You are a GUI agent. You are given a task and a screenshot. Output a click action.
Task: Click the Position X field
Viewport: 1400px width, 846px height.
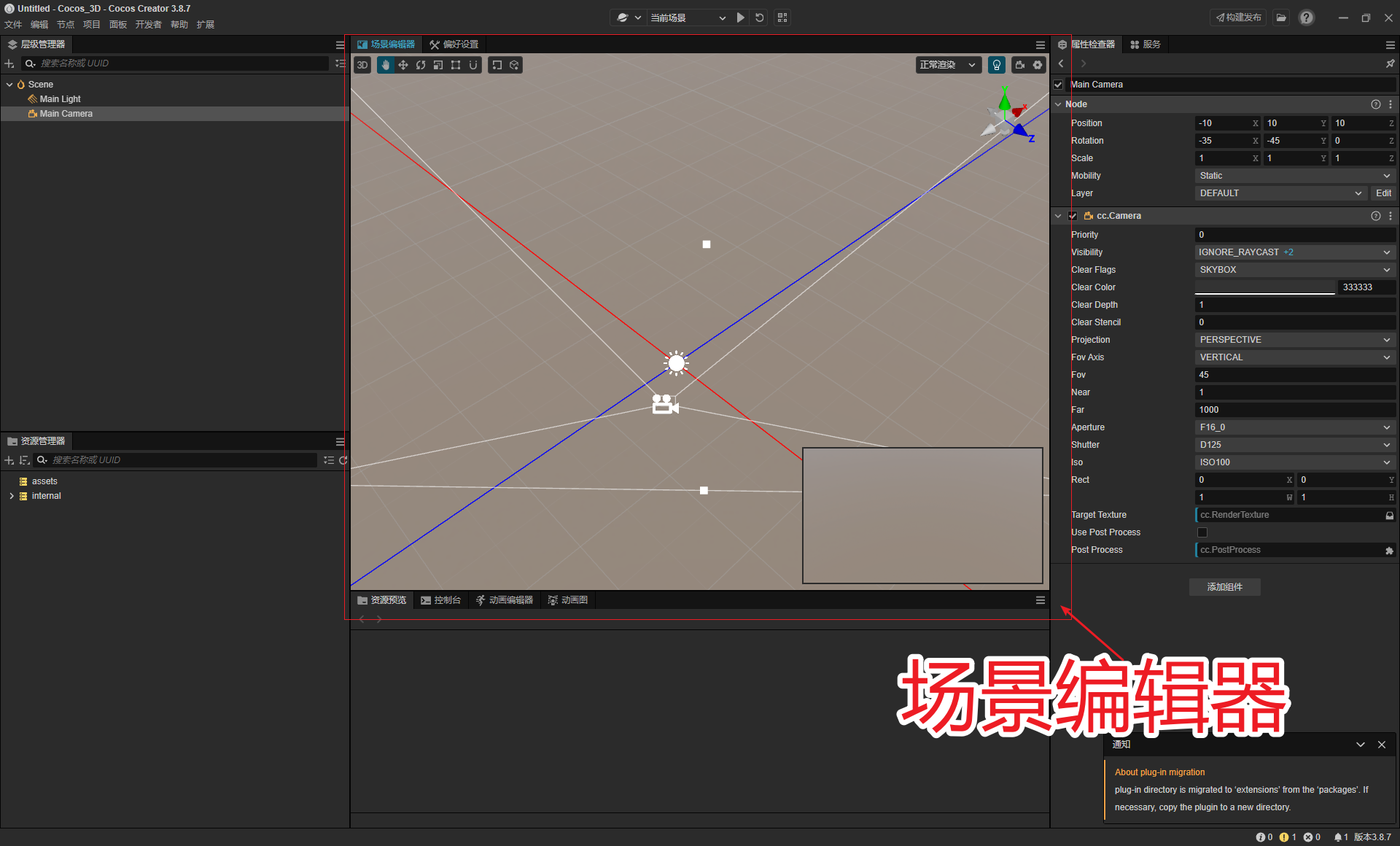[1228, 123]
